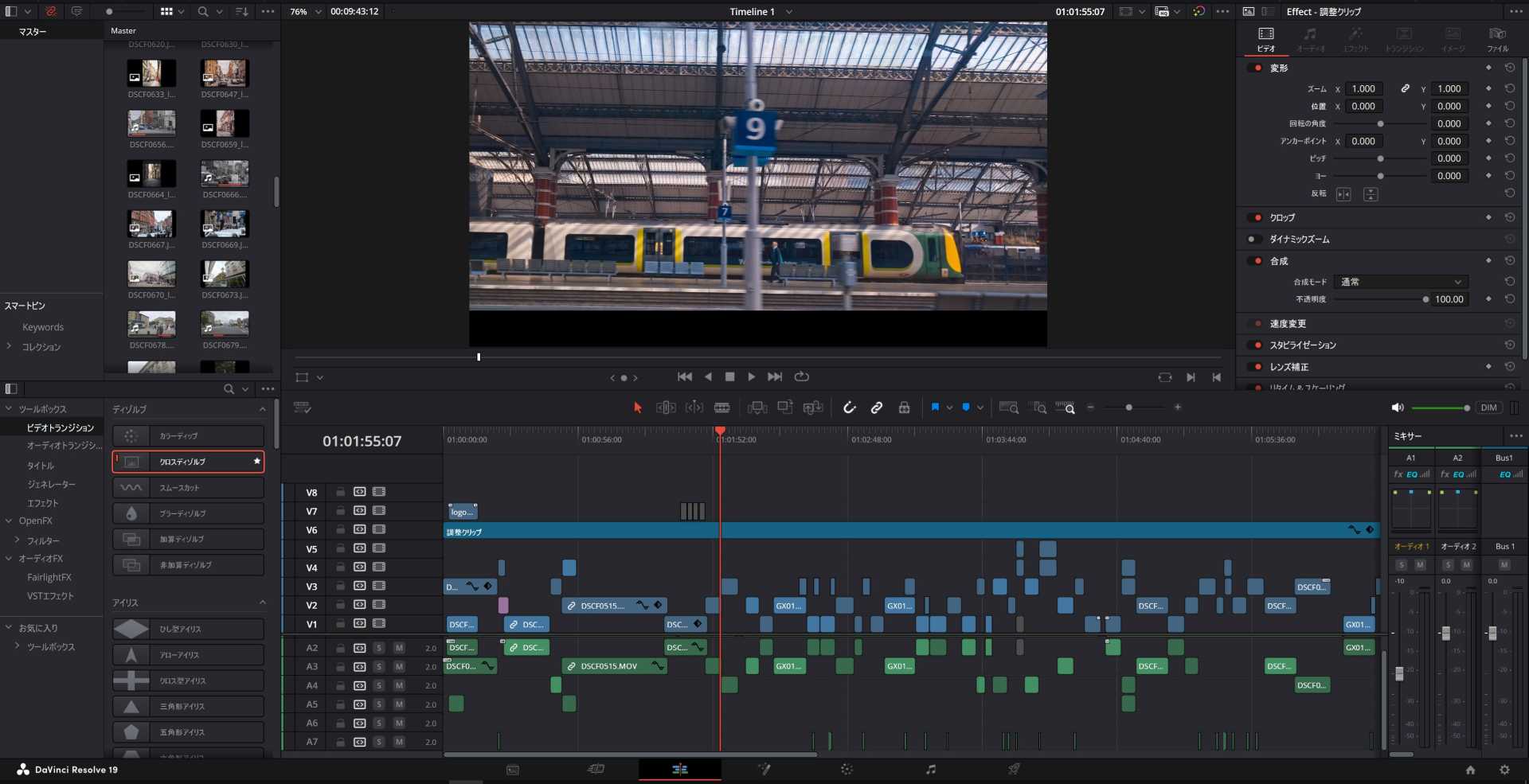Image resolution: width=1529 pixels, height=784 pixels.
Task: Switch to the Color page
Action: click(x=847, y=769)
